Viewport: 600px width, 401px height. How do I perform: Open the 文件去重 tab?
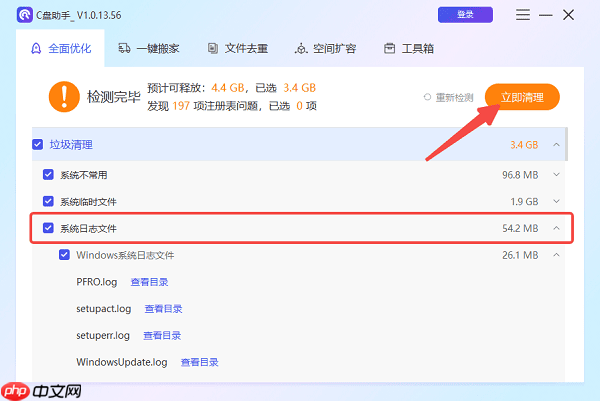pyautogui.click(x=238, y=49)
